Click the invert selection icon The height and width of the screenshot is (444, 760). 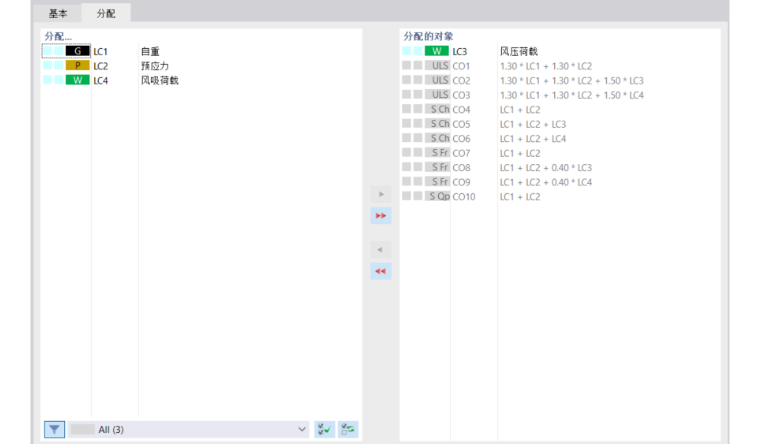point(348,429)
